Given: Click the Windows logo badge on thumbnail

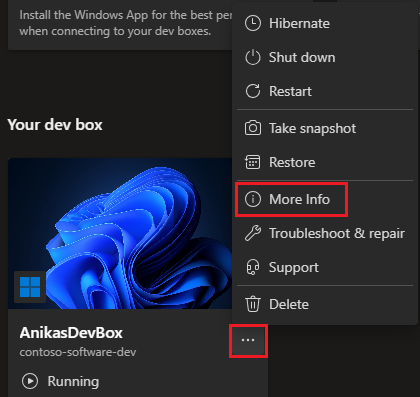Looking at the screenshot, I should tap(30, 287).
